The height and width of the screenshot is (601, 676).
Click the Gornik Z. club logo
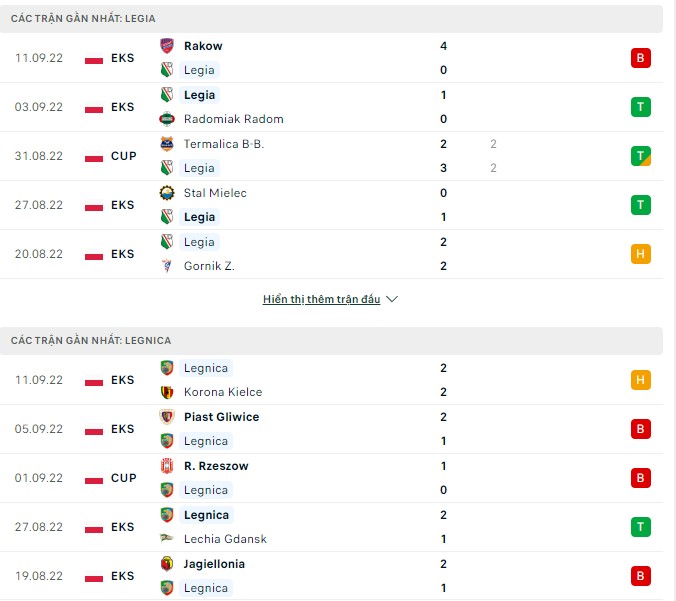(167, 266)
